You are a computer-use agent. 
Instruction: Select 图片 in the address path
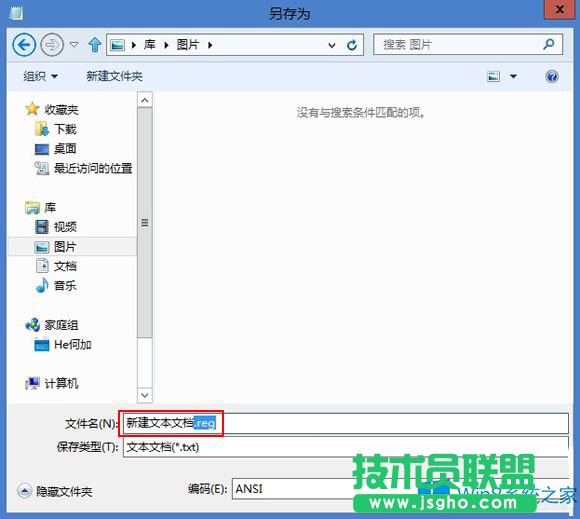point(188,45)
